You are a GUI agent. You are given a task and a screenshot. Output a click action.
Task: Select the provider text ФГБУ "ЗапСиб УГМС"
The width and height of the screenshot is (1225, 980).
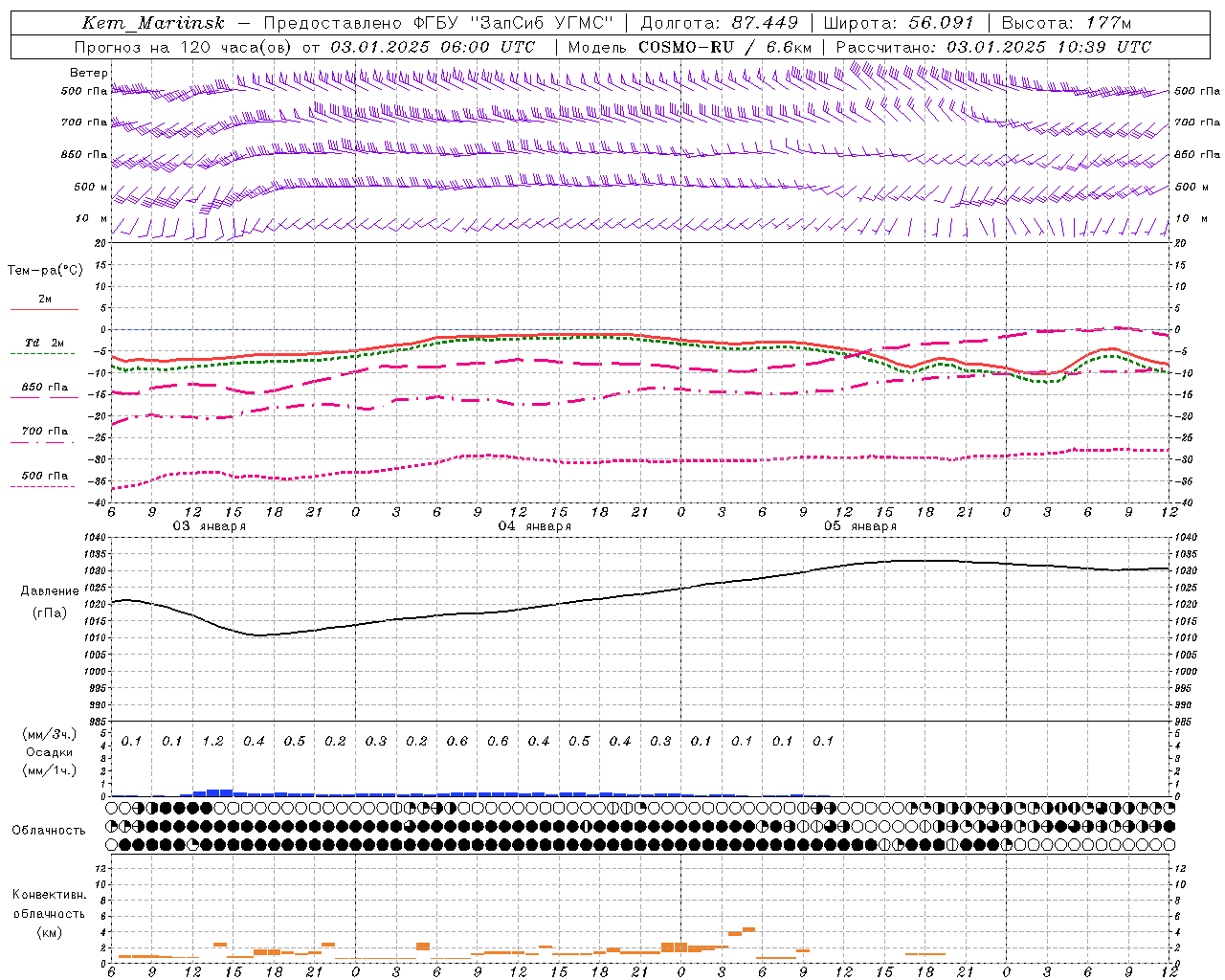click(x=513, y=23)
